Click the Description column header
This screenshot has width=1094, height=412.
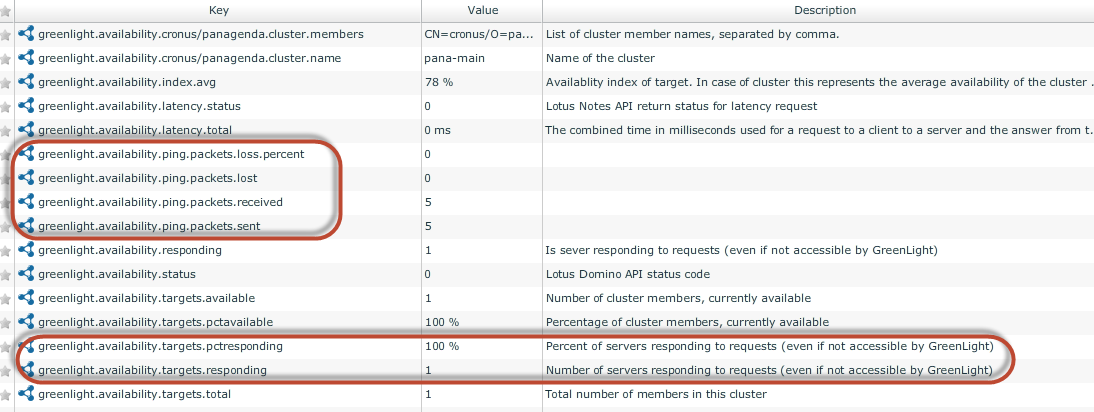[x=817, y=10]
